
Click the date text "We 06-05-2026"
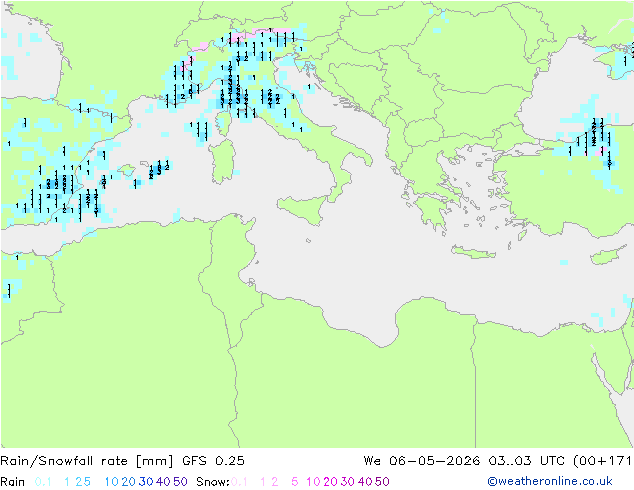point(422,461)
